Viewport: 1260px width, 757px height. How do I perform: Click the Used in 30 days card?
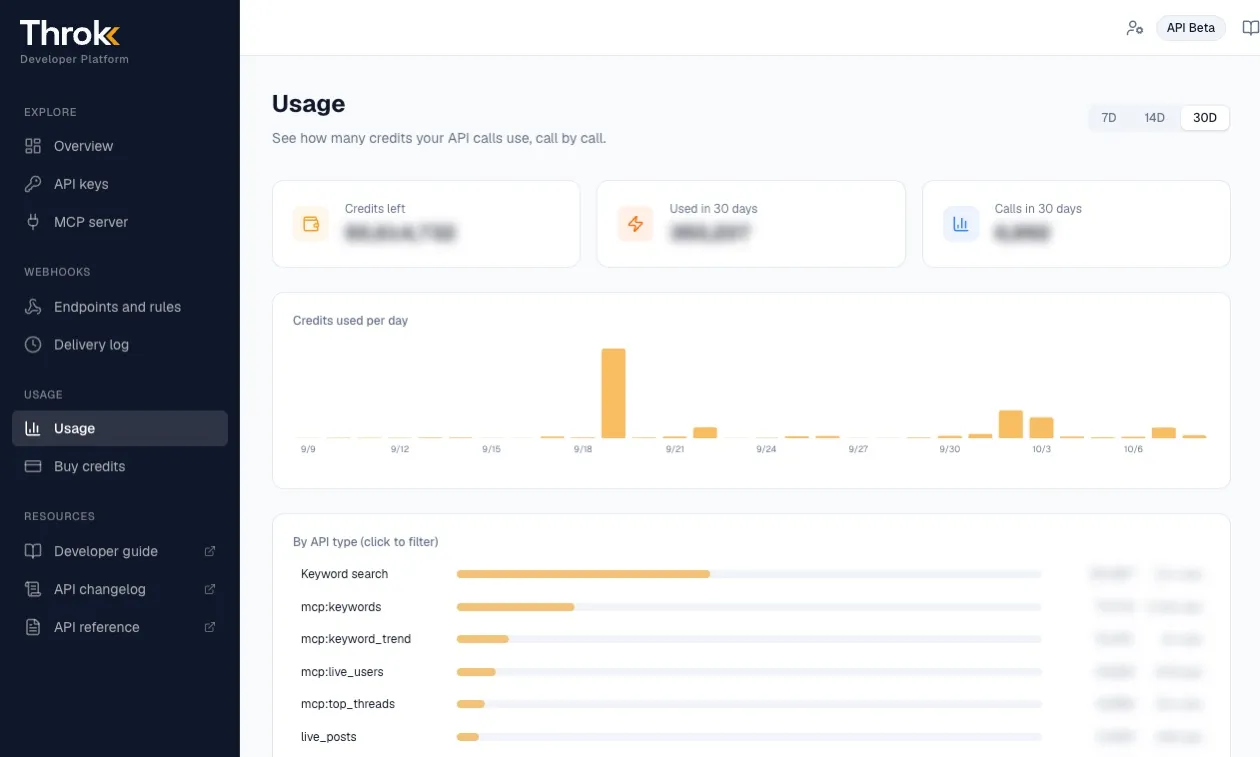coord(751,224)
